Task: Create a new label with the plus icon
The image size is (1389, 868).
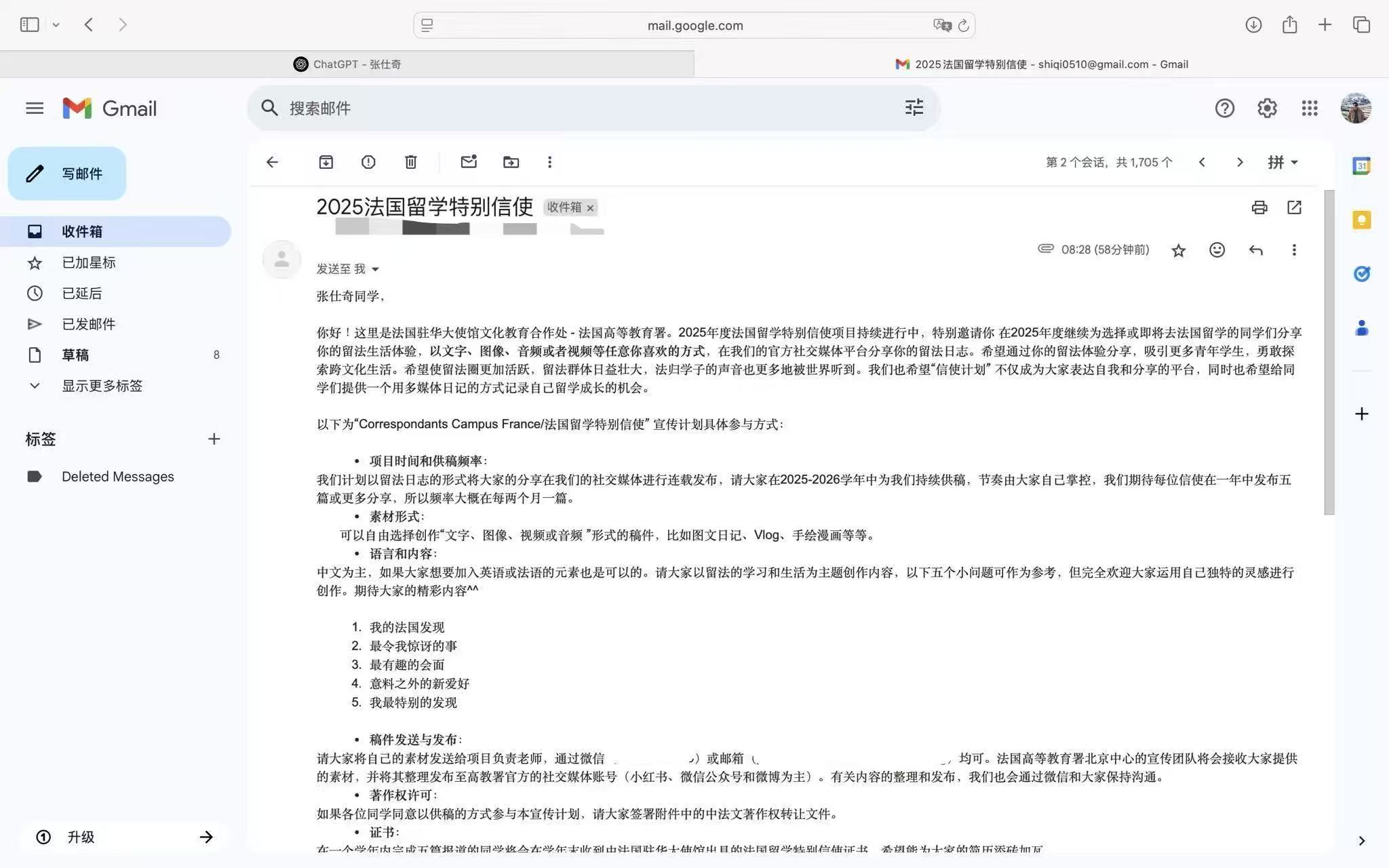Action: (x=214, y=439)
